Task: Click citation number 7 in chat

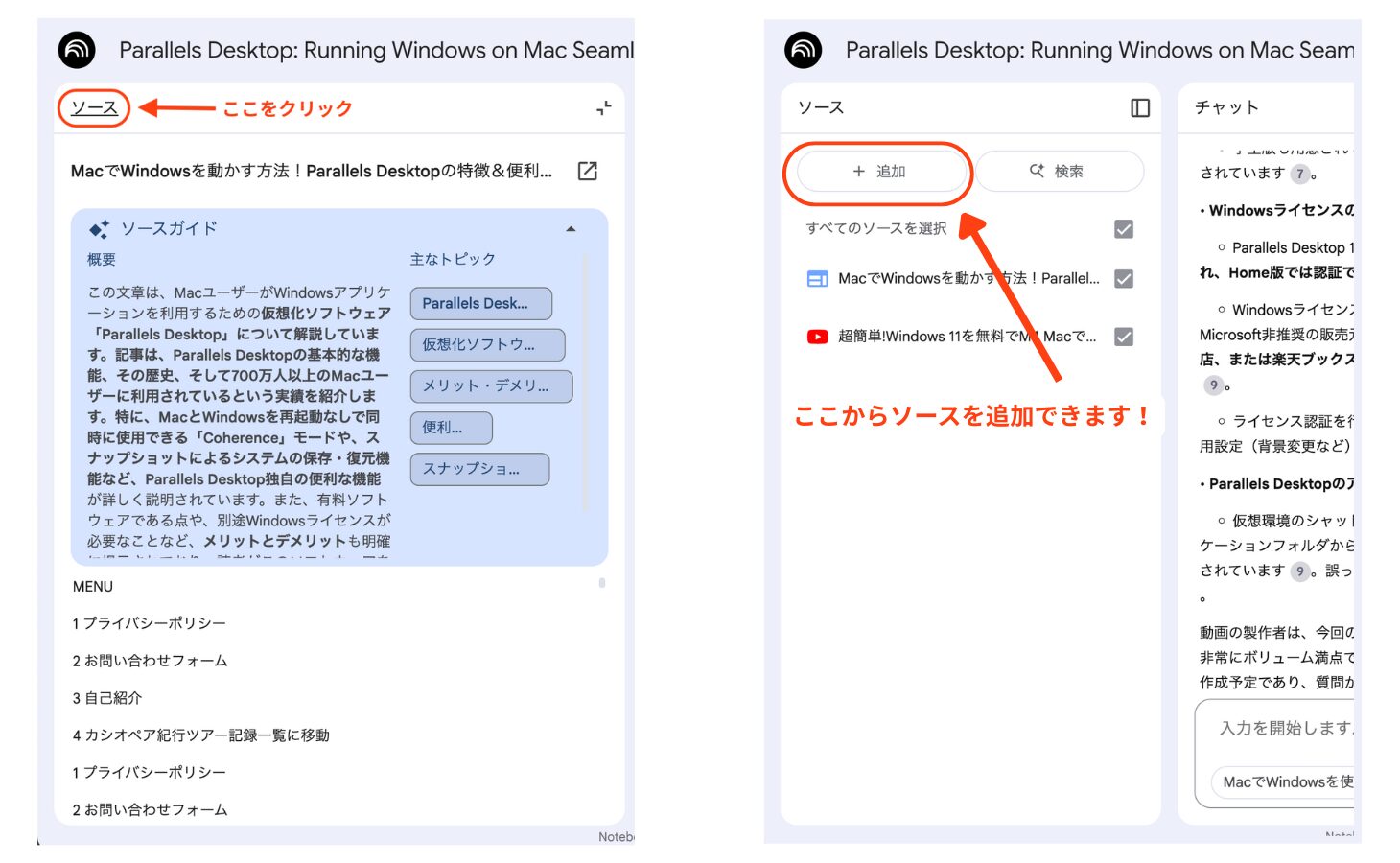Action: click(x=1299, y=174)
